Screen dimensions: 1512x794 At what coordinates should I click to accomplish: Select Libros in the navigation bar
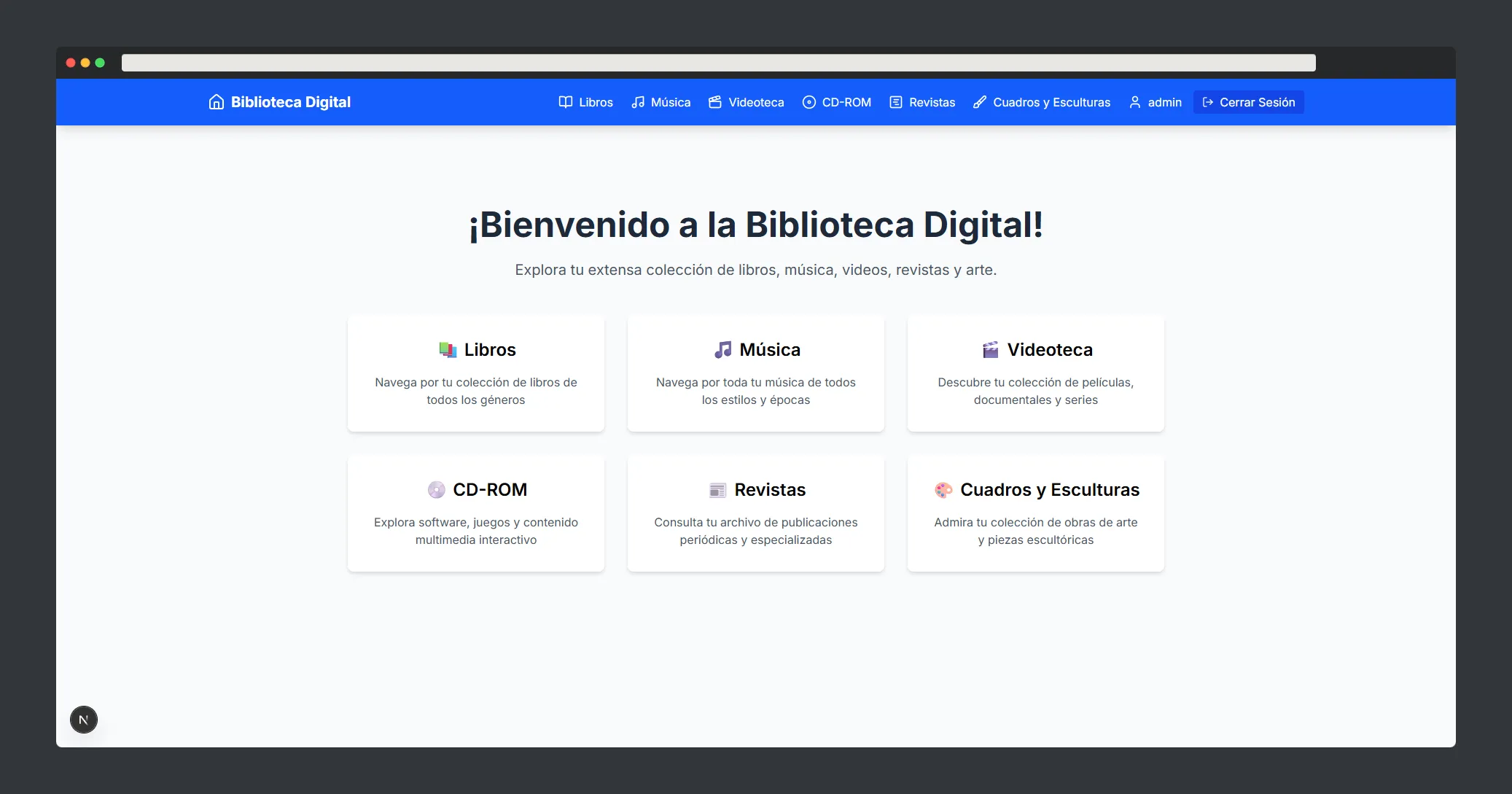595,102
